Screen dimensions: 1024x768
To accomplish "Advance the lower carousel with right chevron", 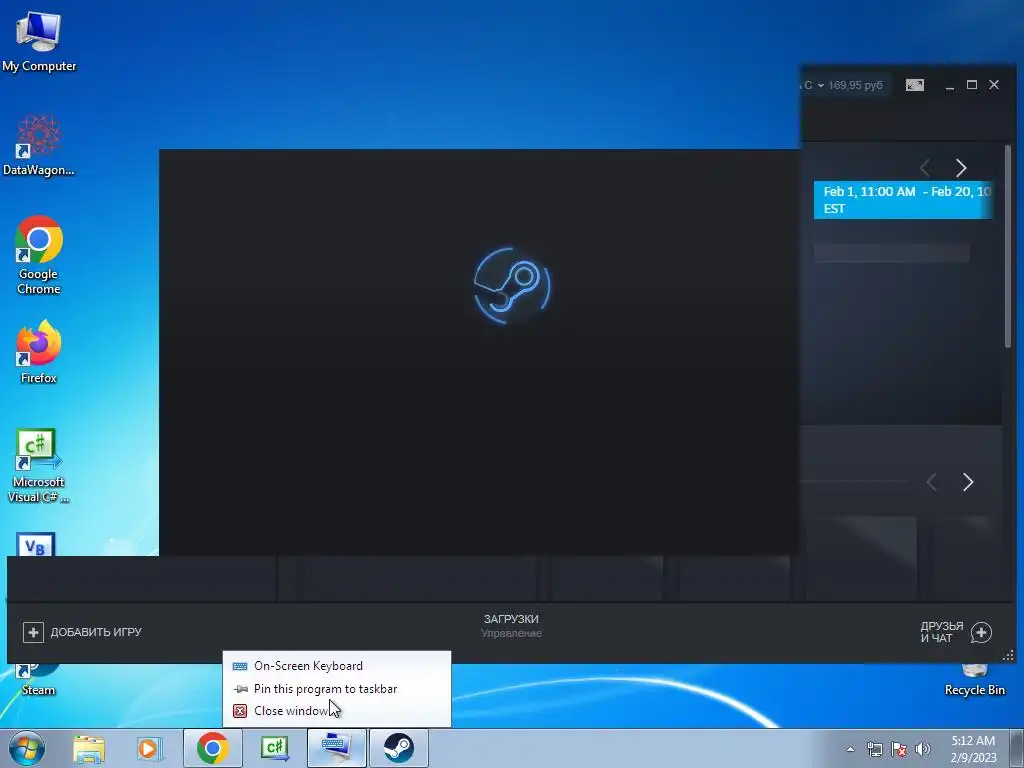I will [x=968, y=482].
